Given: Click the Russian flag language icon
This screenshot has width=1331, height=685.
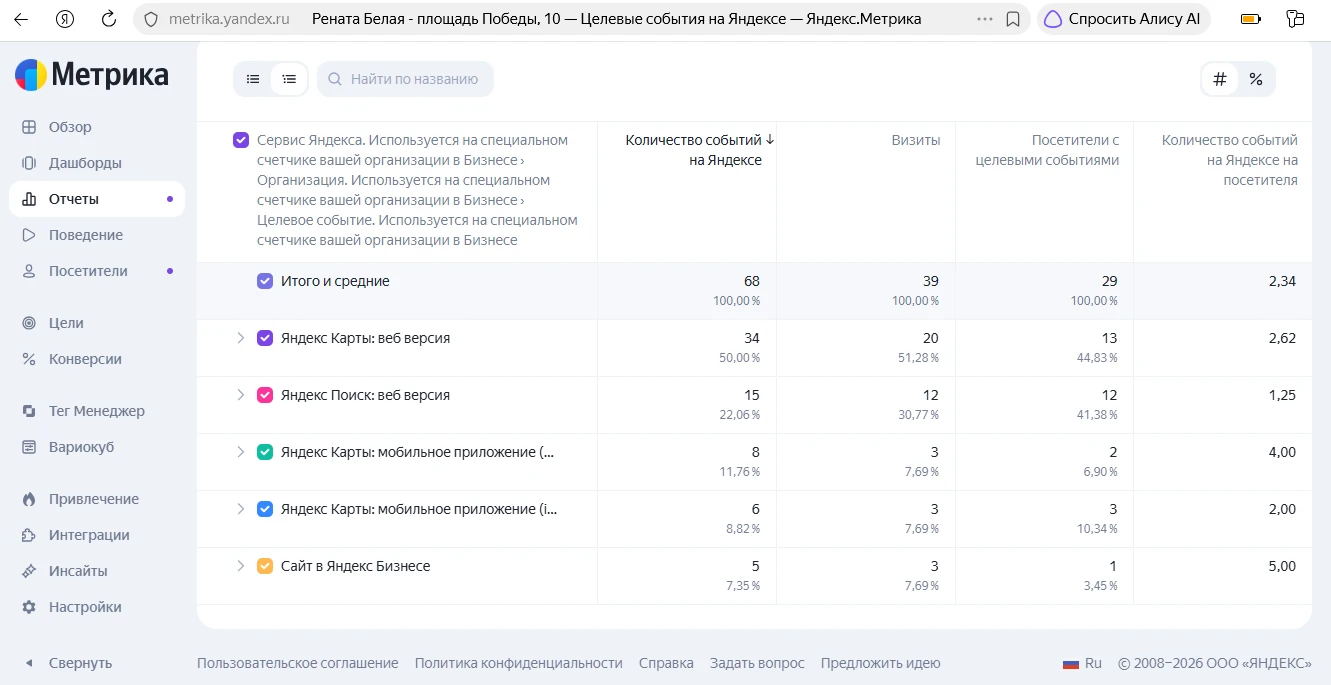Looking at the screenshot, I should coord(1071,663).
